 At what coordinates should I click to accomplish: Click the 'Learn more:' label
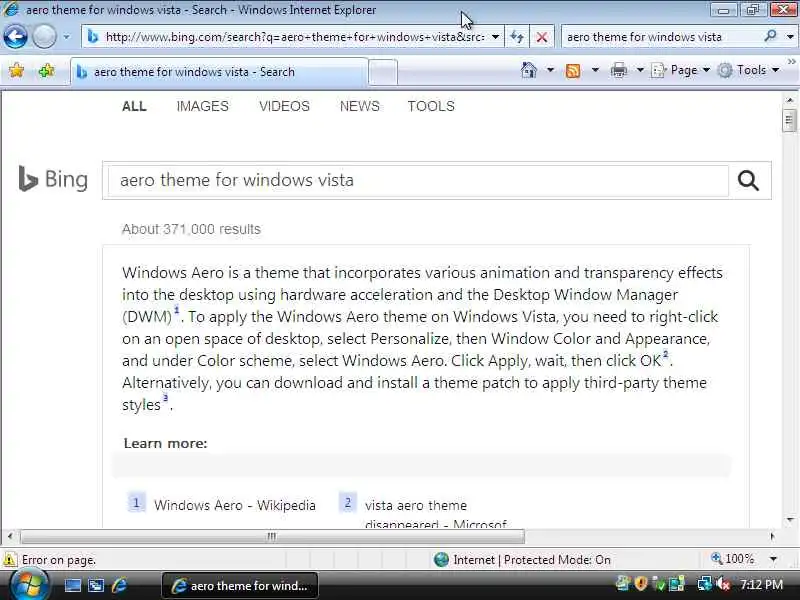[166, 443]
